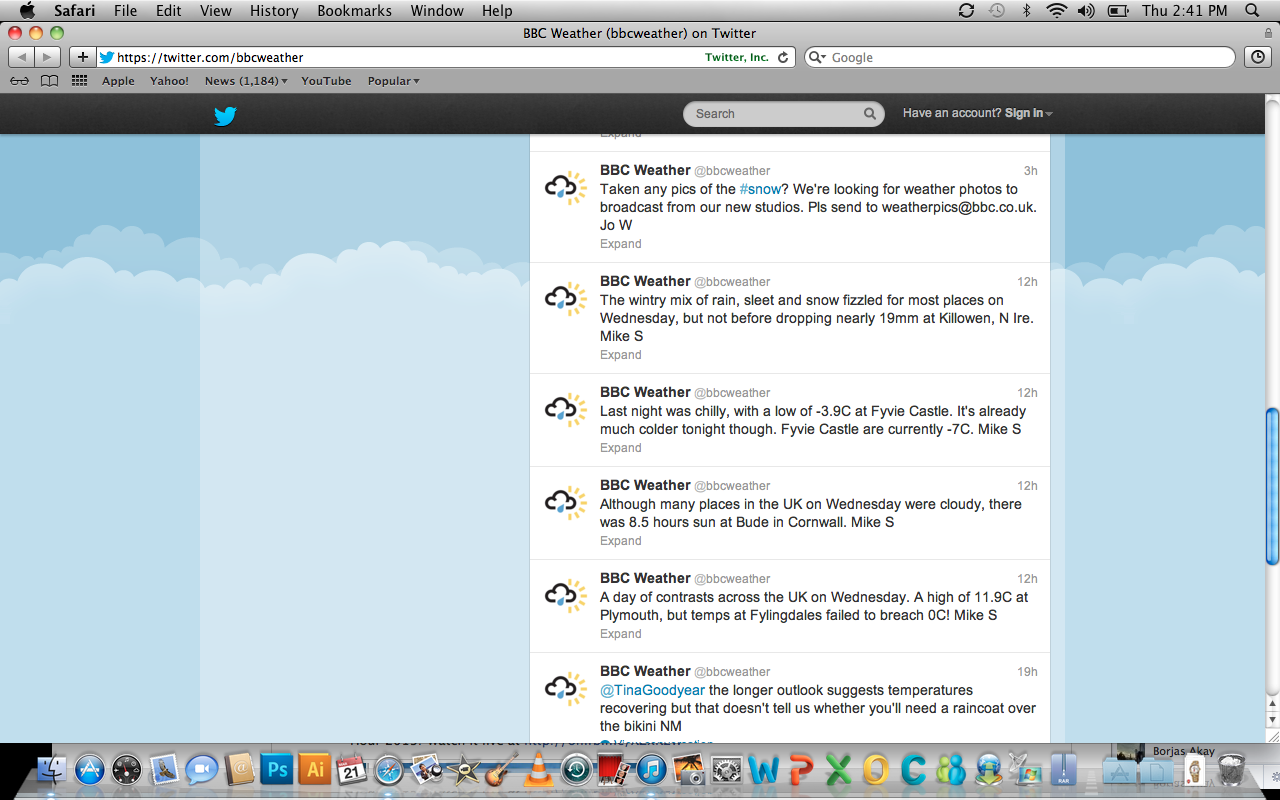This screenshot has width=1280, height=800.
Task: Launch Illustrator from the Dock
Action: [314, 769]
